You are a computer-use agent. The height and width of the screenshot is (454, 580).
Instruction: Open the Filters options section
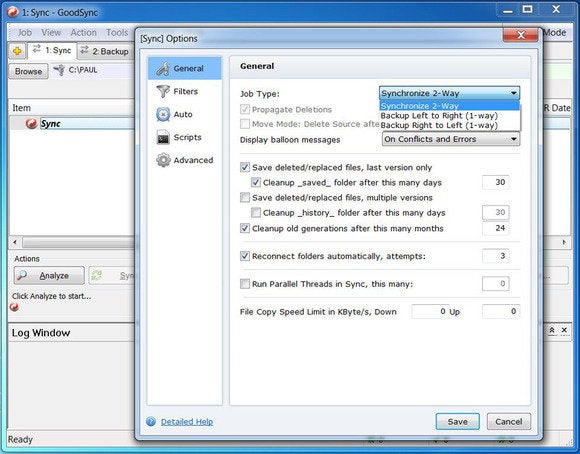click(185, 91)
